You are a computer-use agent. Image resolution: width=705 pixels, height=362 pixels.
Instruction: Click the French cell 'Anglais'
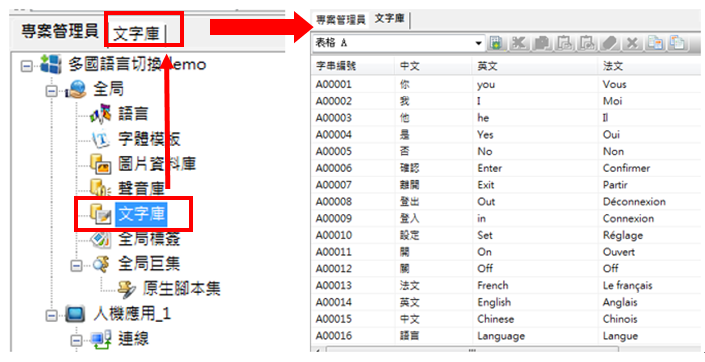(x=620, y=303)
